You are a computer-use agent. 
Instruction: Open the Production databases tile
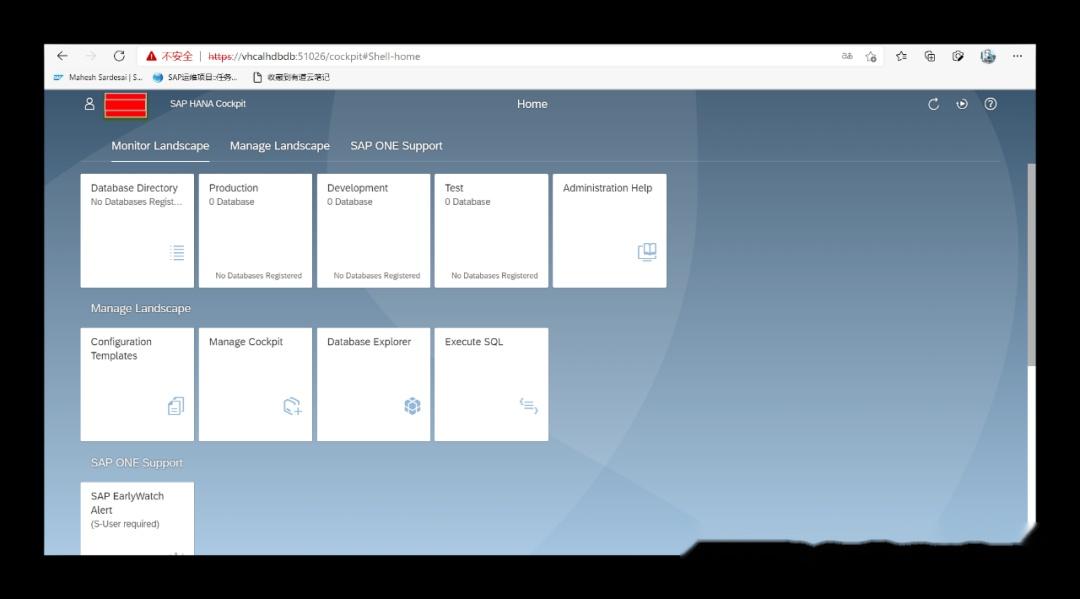tap(256, 231)
